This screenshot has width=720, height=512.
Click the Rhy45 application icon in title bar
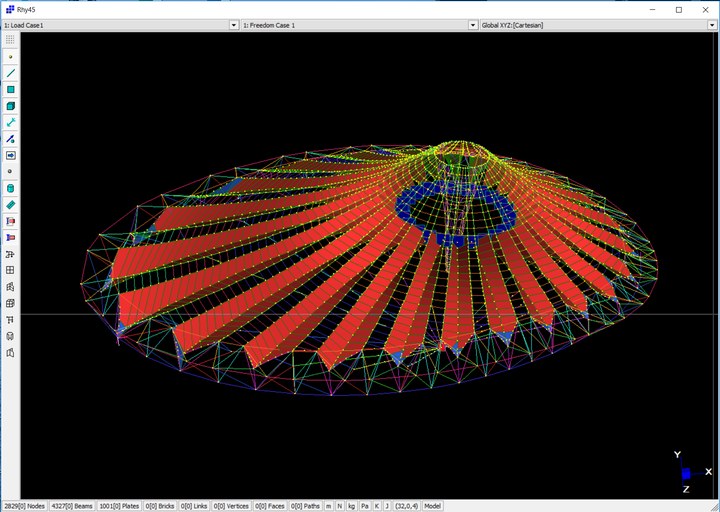click(x=8, y=9)
